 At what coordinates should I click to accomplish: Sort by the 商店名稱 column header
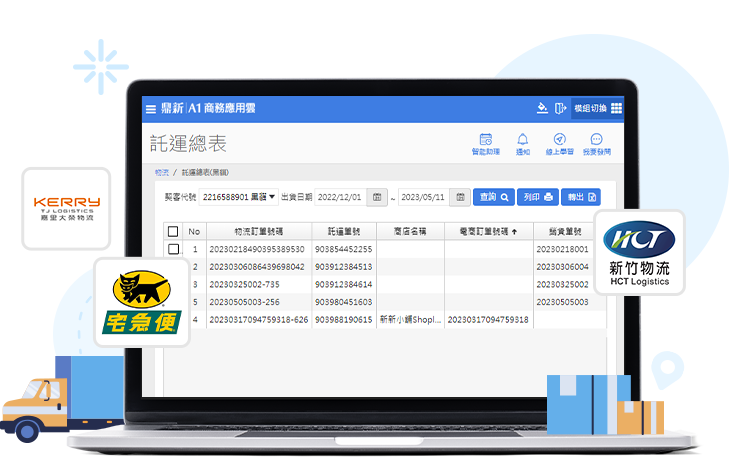(410, 231)
